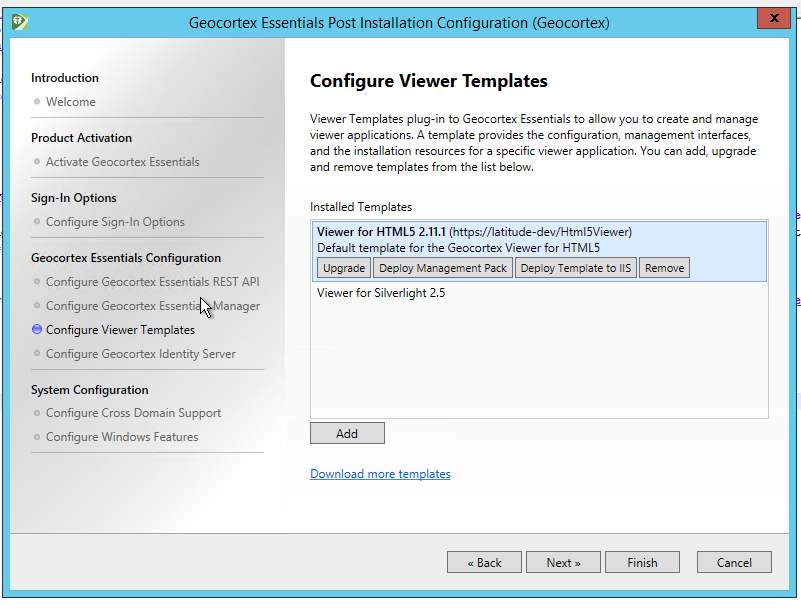Remove the HTML5 viewer template
The width and height of the screenshot is (801, 609).
(664, 268)
